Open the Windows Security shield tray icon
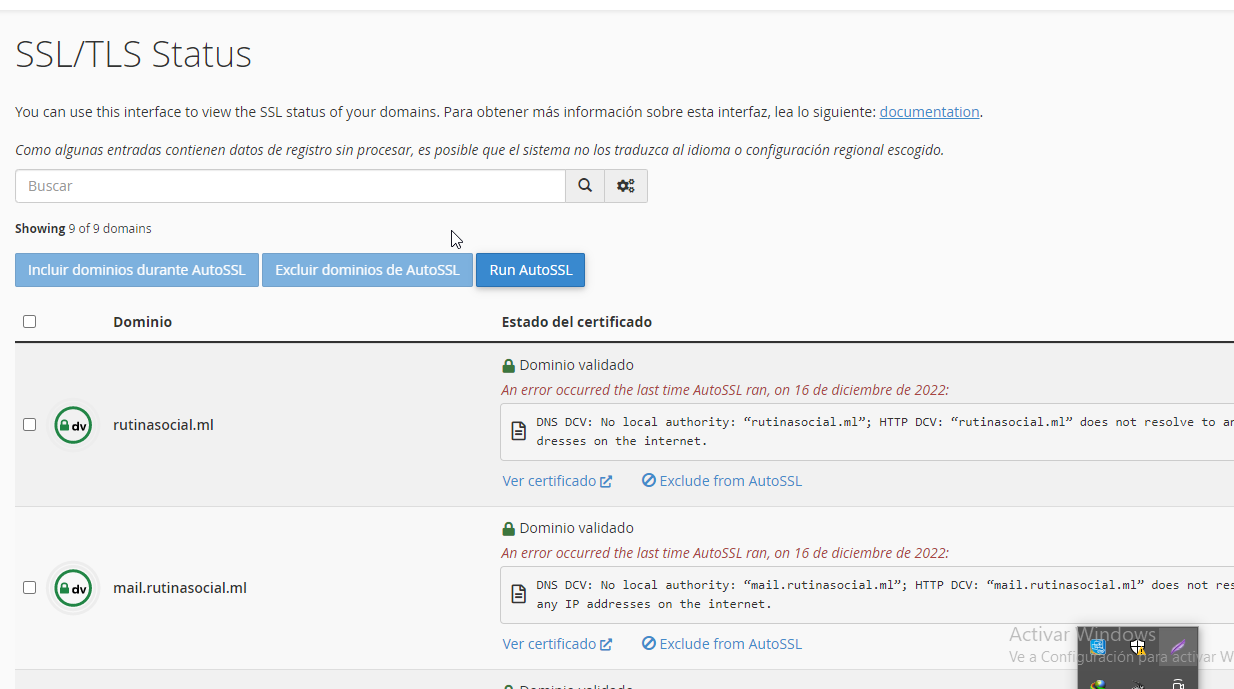This screenshot has width=1234, height=689. click(x=1137, y=647)
